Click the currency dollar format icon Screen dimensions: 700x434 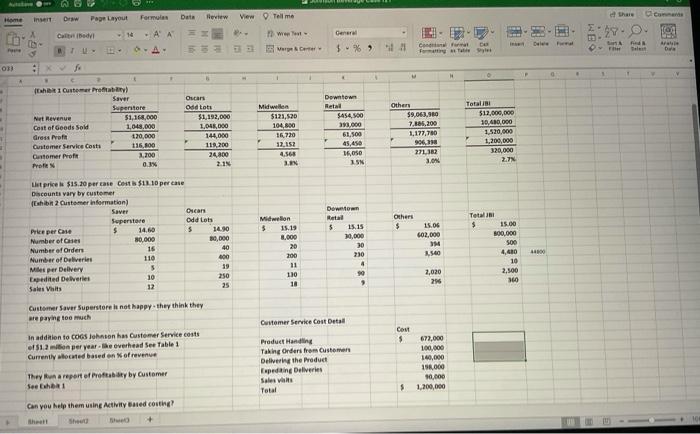point(339,48)
